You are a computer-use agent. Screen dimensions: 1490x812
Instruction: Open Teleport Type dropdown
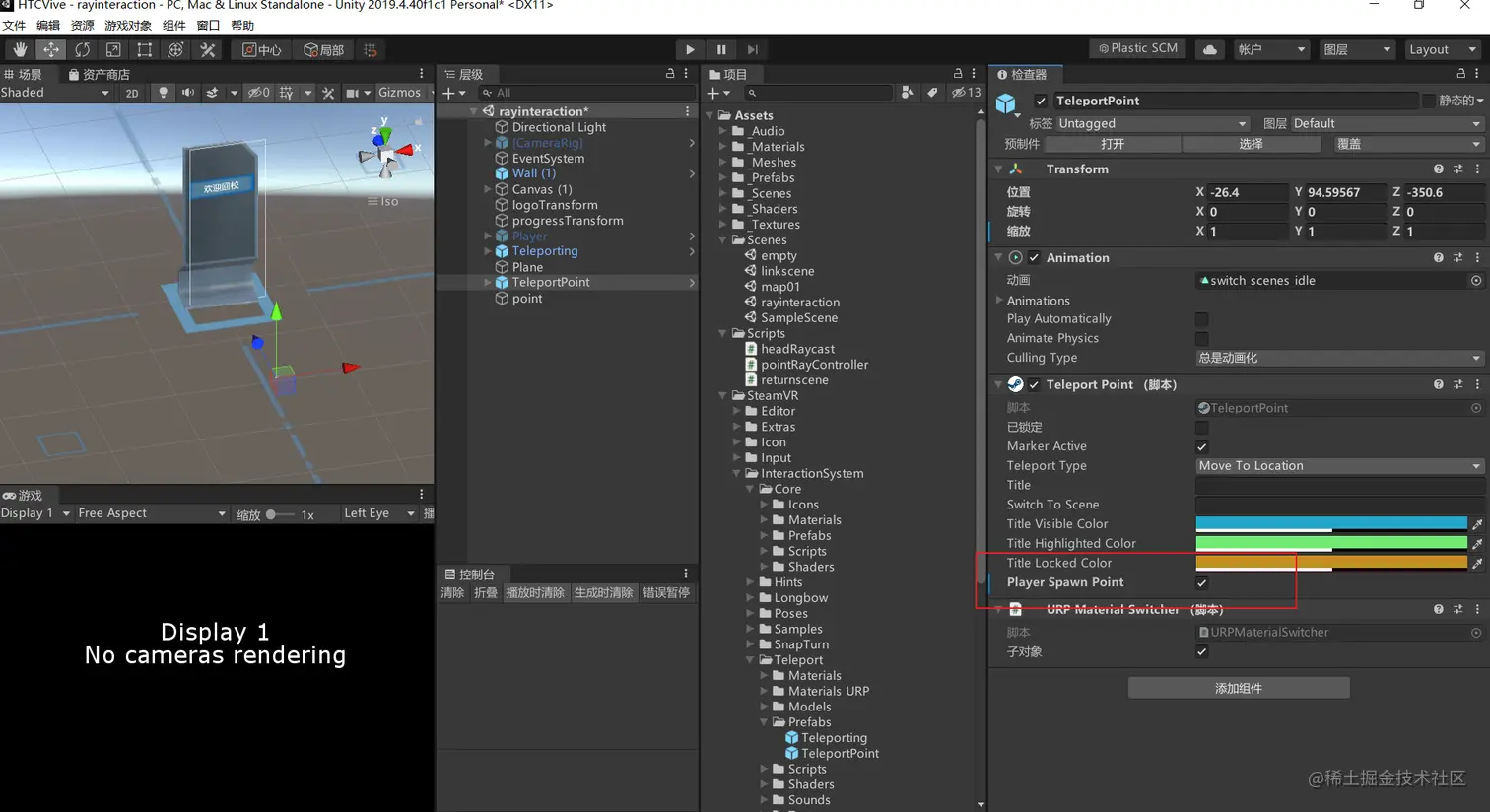click(x=1339, y=466)
